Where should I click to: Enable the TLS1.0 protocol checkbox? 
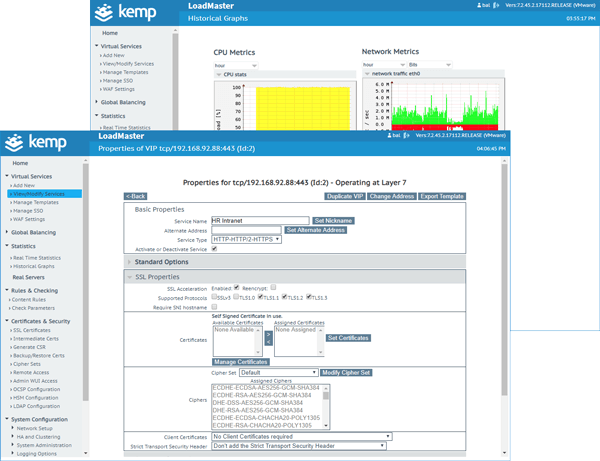coord(236,296)
